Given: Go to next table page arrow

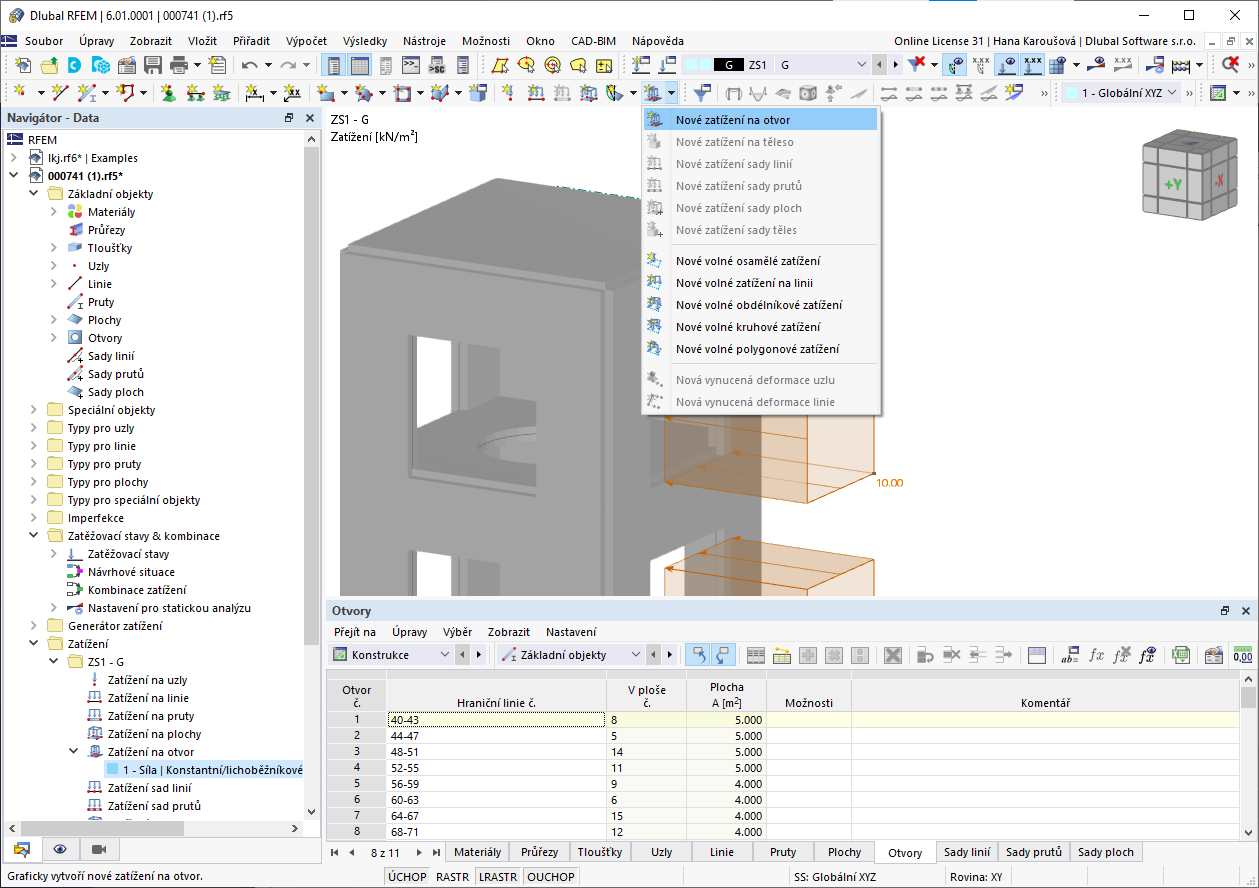Looking at the screenshot, I should click(x=419, y=852).
